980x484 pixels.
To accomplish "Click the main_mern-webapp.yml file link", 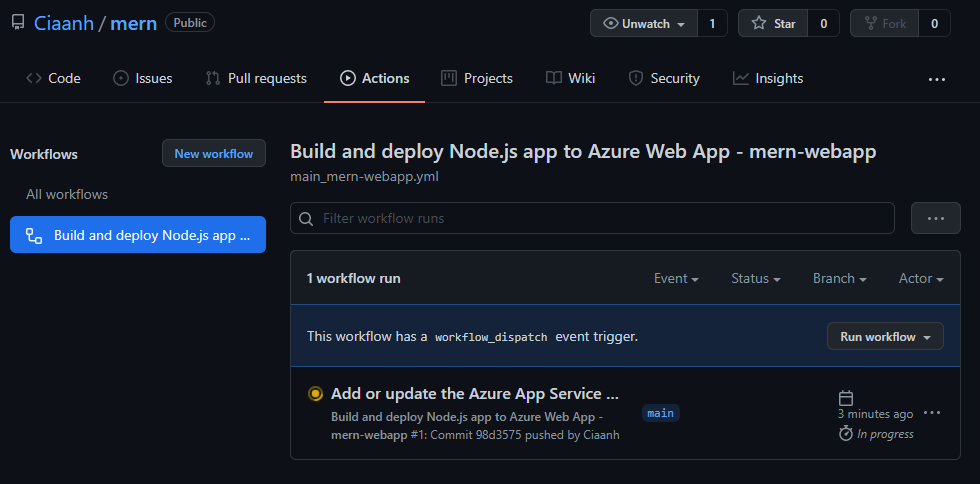I will [x=364, y=176].
